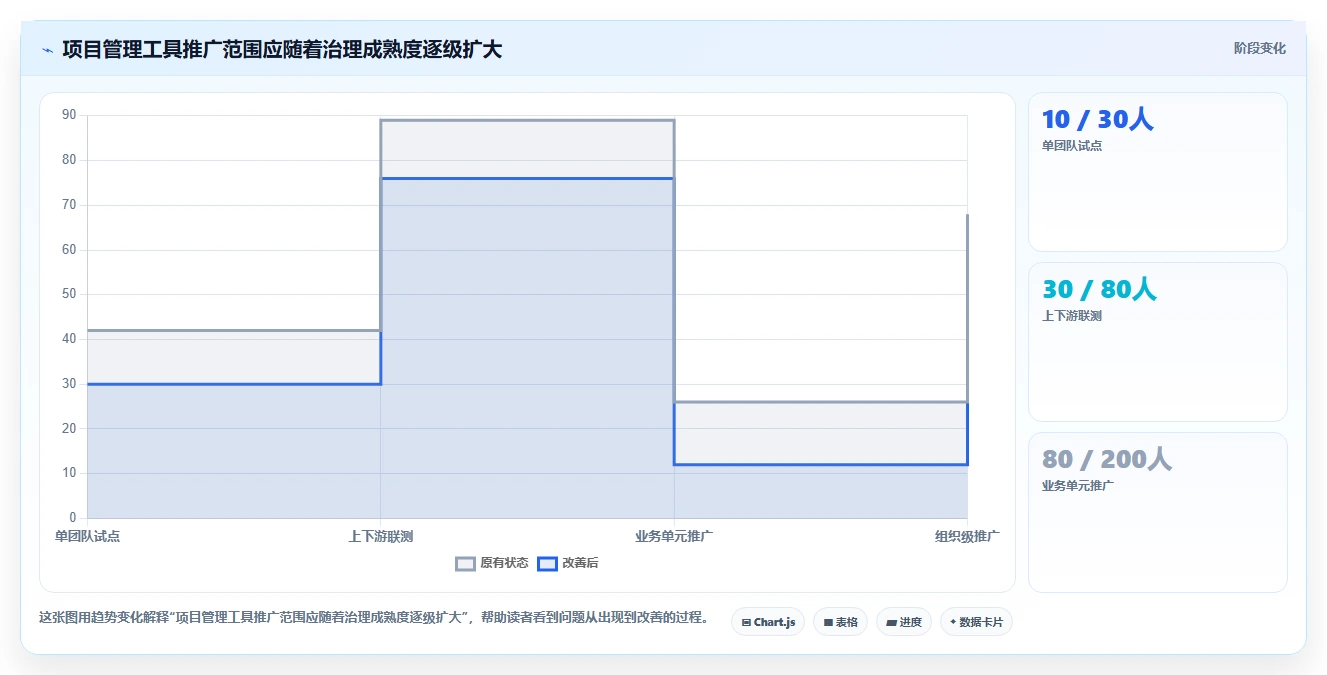Click the lightning icon beside the title

click(x=47, y=50)
